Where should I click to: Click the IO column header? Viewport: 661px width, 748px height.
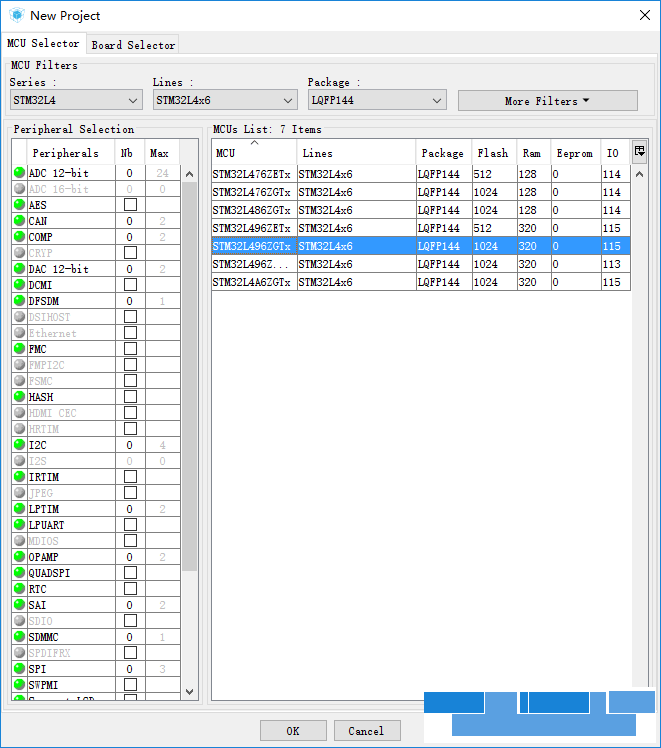[615, 153]
